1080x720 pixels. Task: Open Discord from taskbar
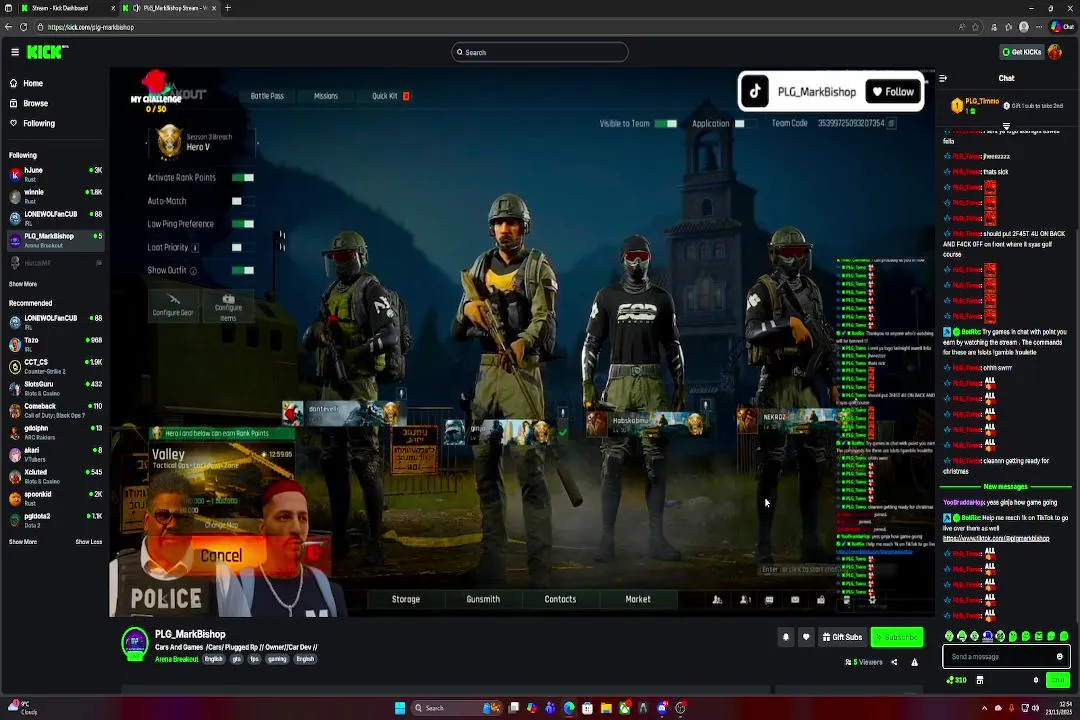(662, 708)
